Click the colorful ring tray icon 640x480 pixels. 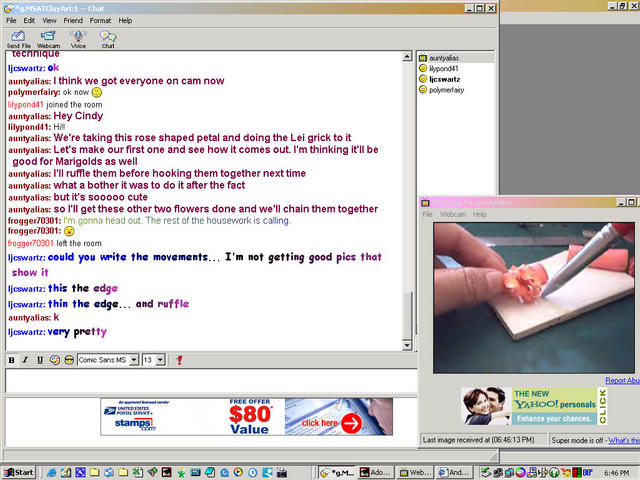tap(520, 473)
